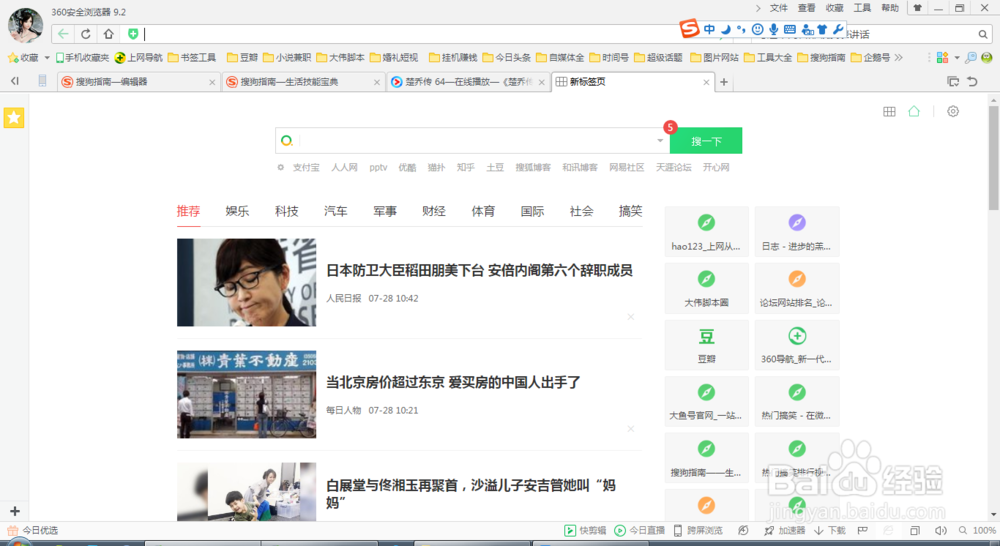This screenshot has height=546, width=1000.
Task: Open a new tab with plus
Action: pos(724,82)
